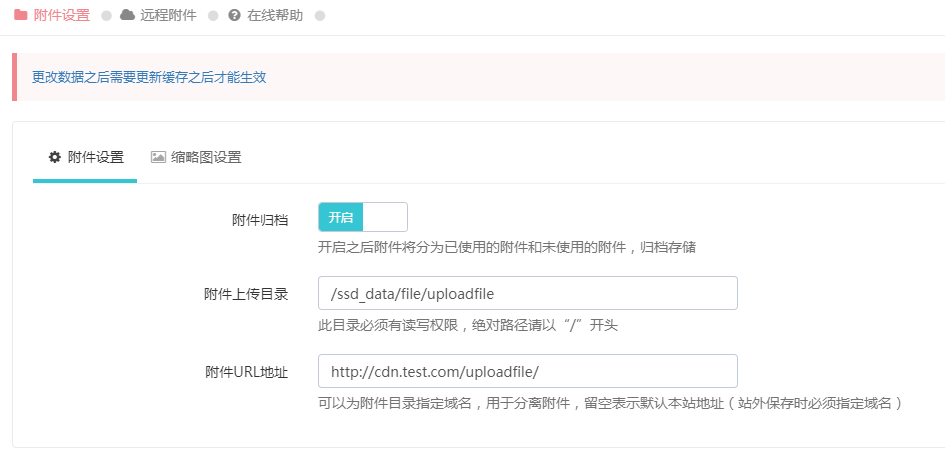Focus the 附件URL地址 input field
Viewport: 945px width, 467px height.
527,371
